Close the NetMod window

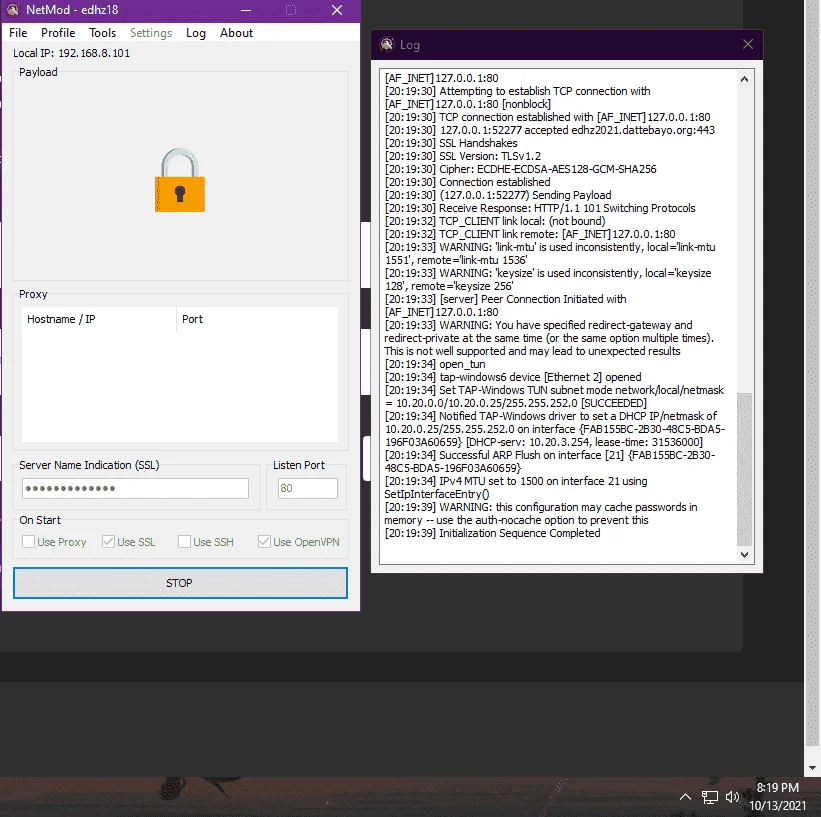(337, 10)
